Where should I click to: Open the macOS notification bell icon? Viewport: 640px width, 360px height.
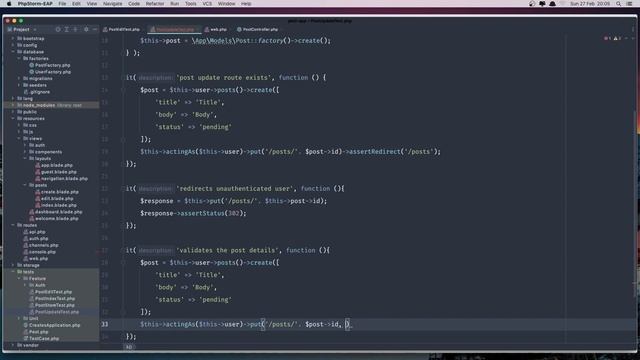click(552, 4)
